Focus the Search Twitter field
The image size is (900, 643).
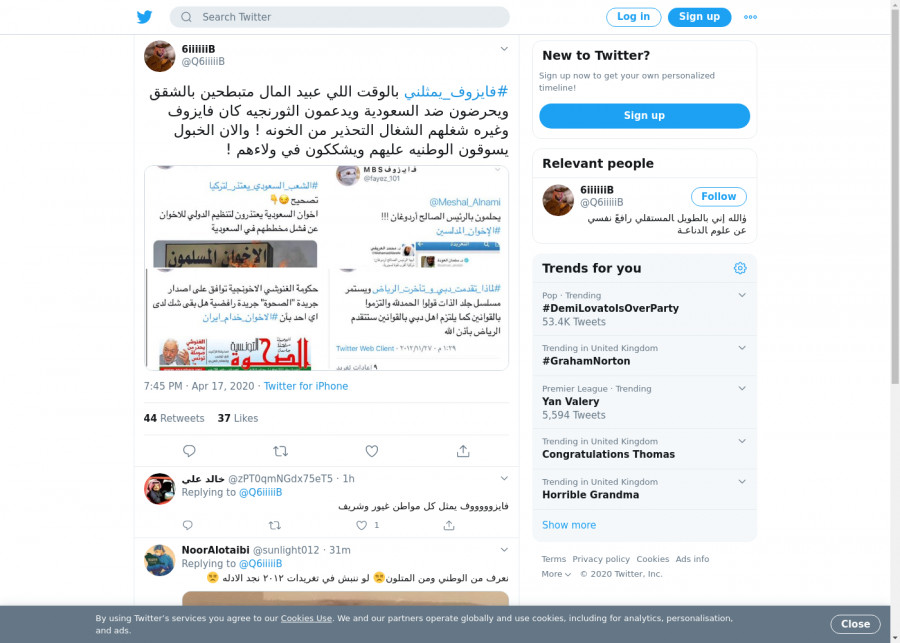339,17
